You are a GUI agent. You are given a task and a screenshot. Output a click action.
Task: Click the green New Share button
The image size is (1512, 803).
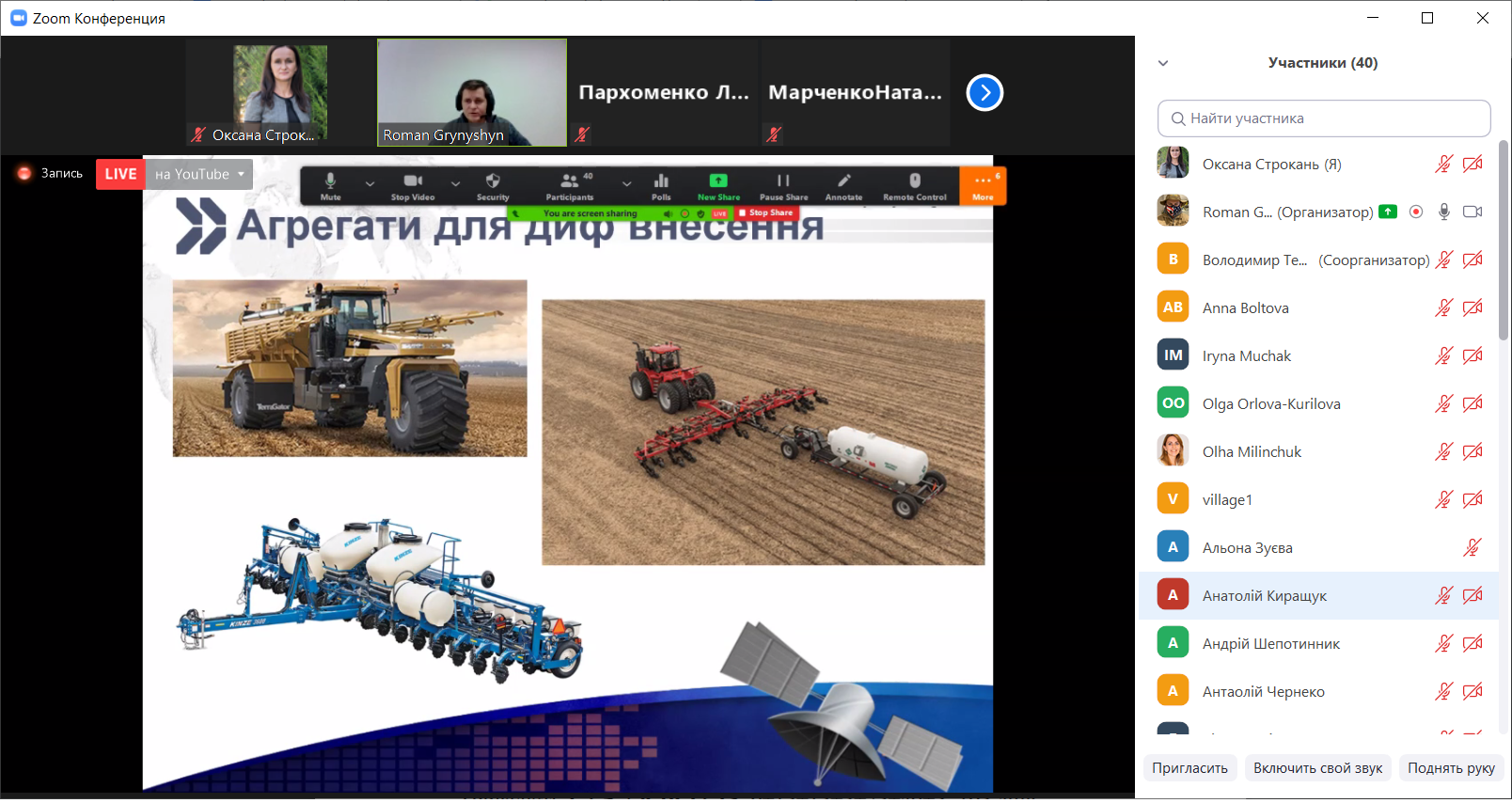click(718, 185)
